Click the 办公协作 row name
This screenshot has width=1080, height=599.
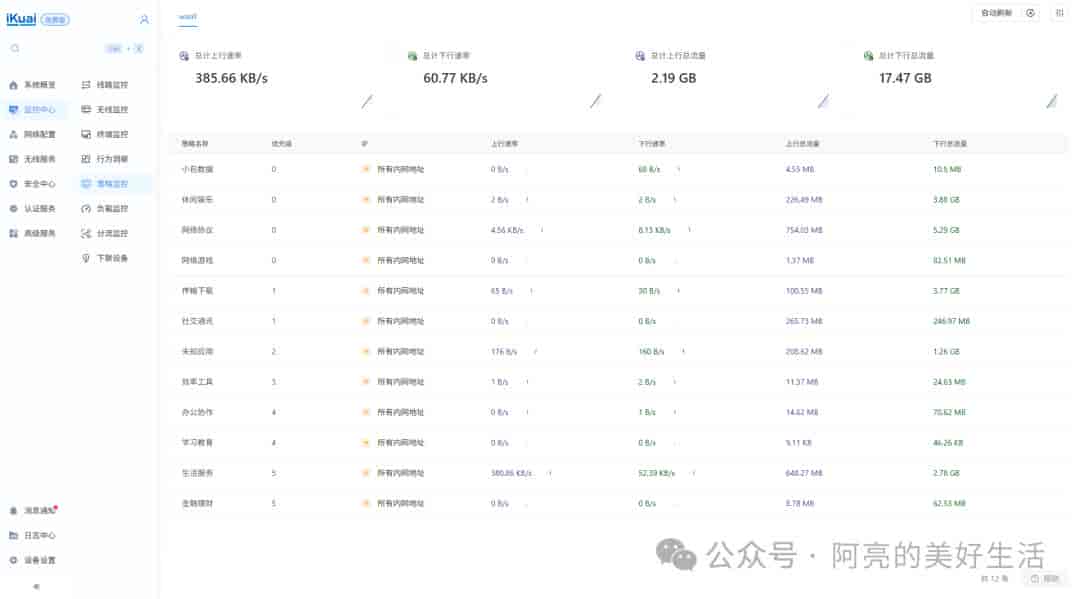coord(197,412)
